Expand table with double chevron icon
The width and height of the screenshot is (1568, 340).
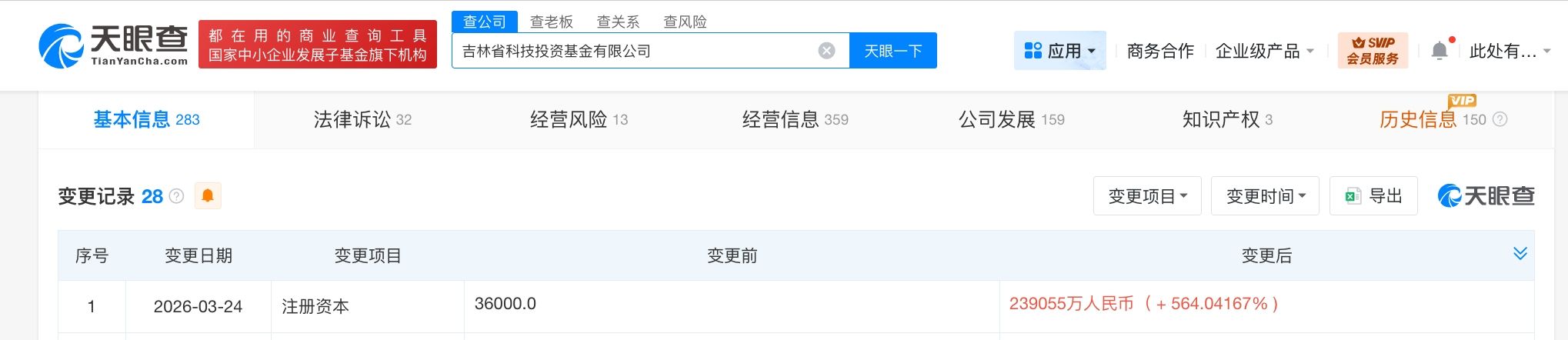(1520, 254)
